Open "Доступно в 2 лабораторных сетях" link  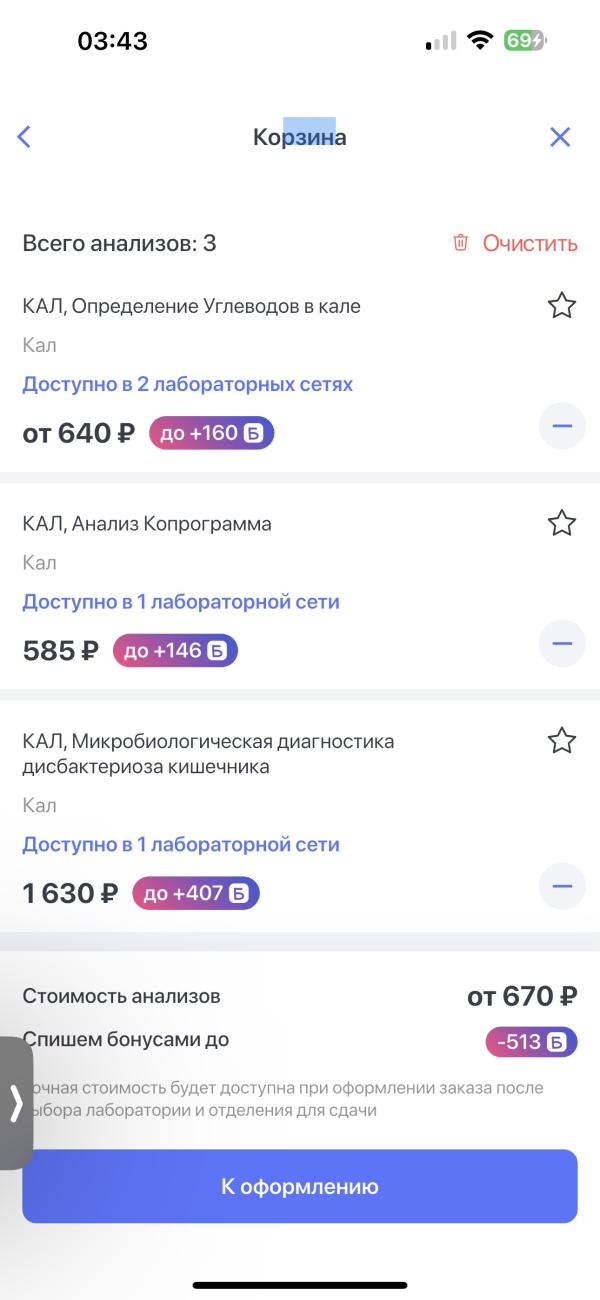click(x=188, y=384)
